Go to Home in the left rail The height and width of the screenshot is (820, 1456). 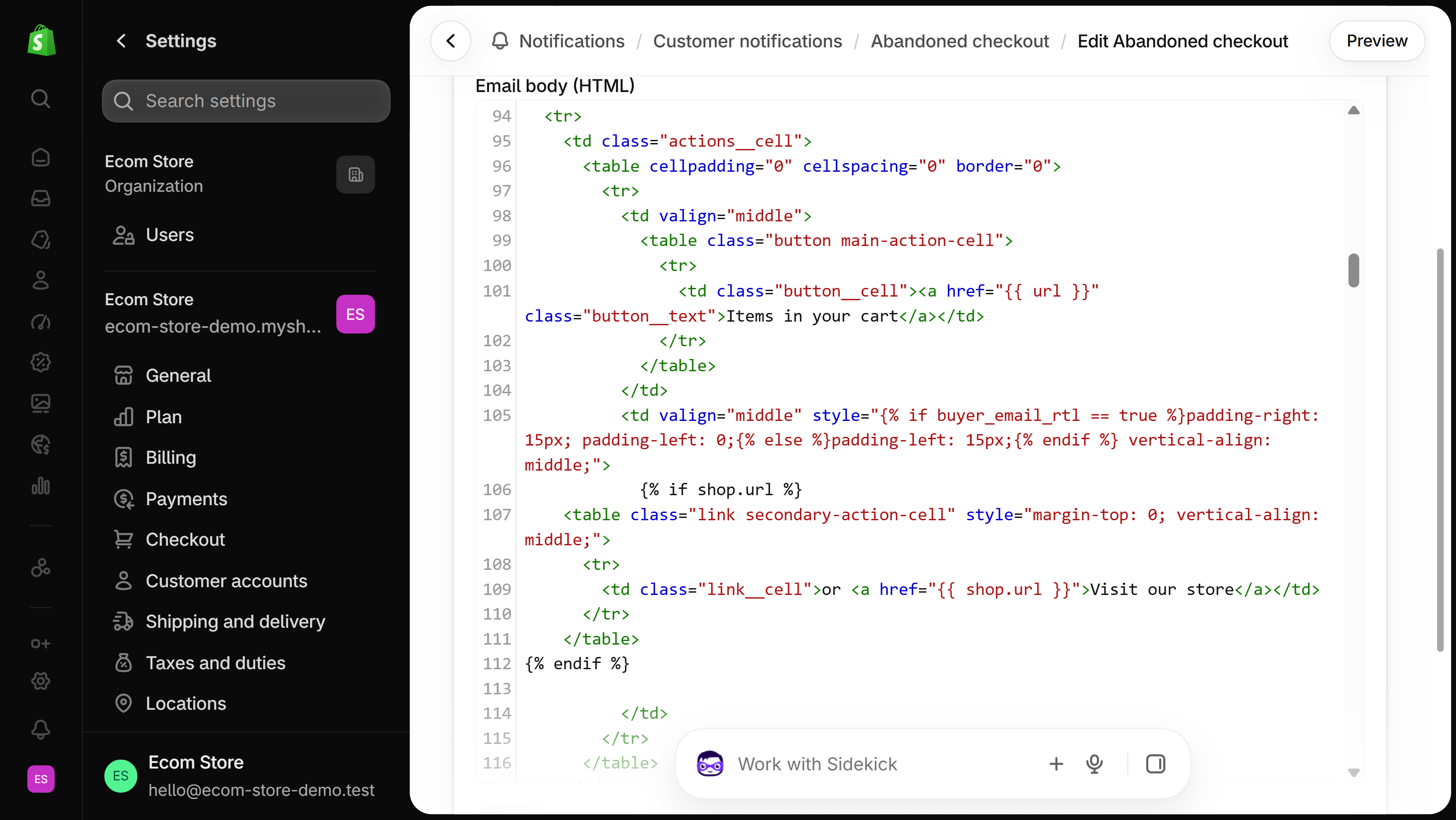(x=41, y=157)
